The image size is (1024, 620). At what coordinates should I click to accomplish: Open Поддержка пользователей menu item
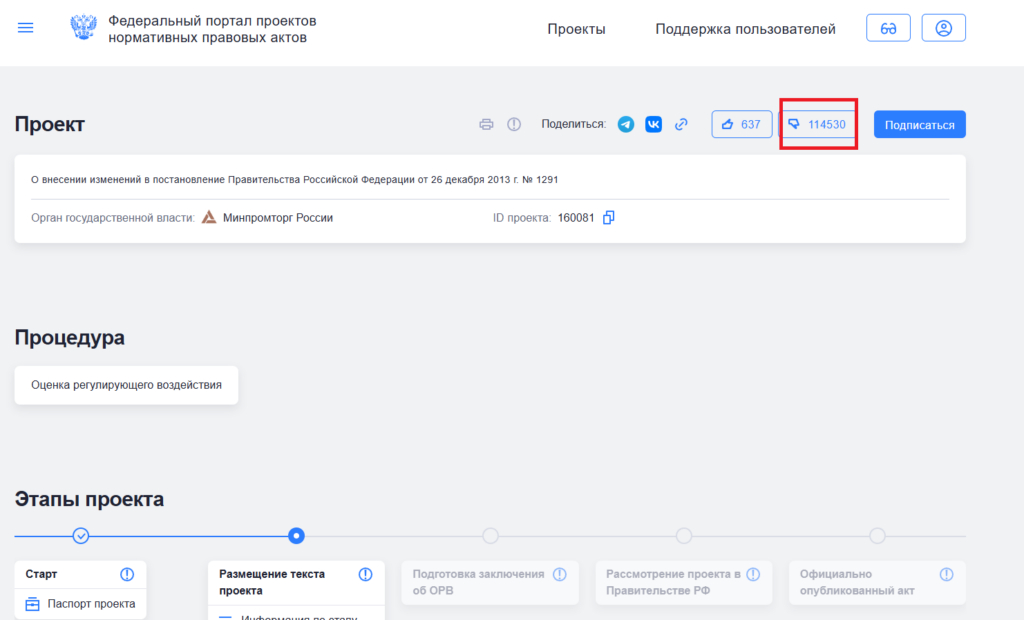pos(745,29)
